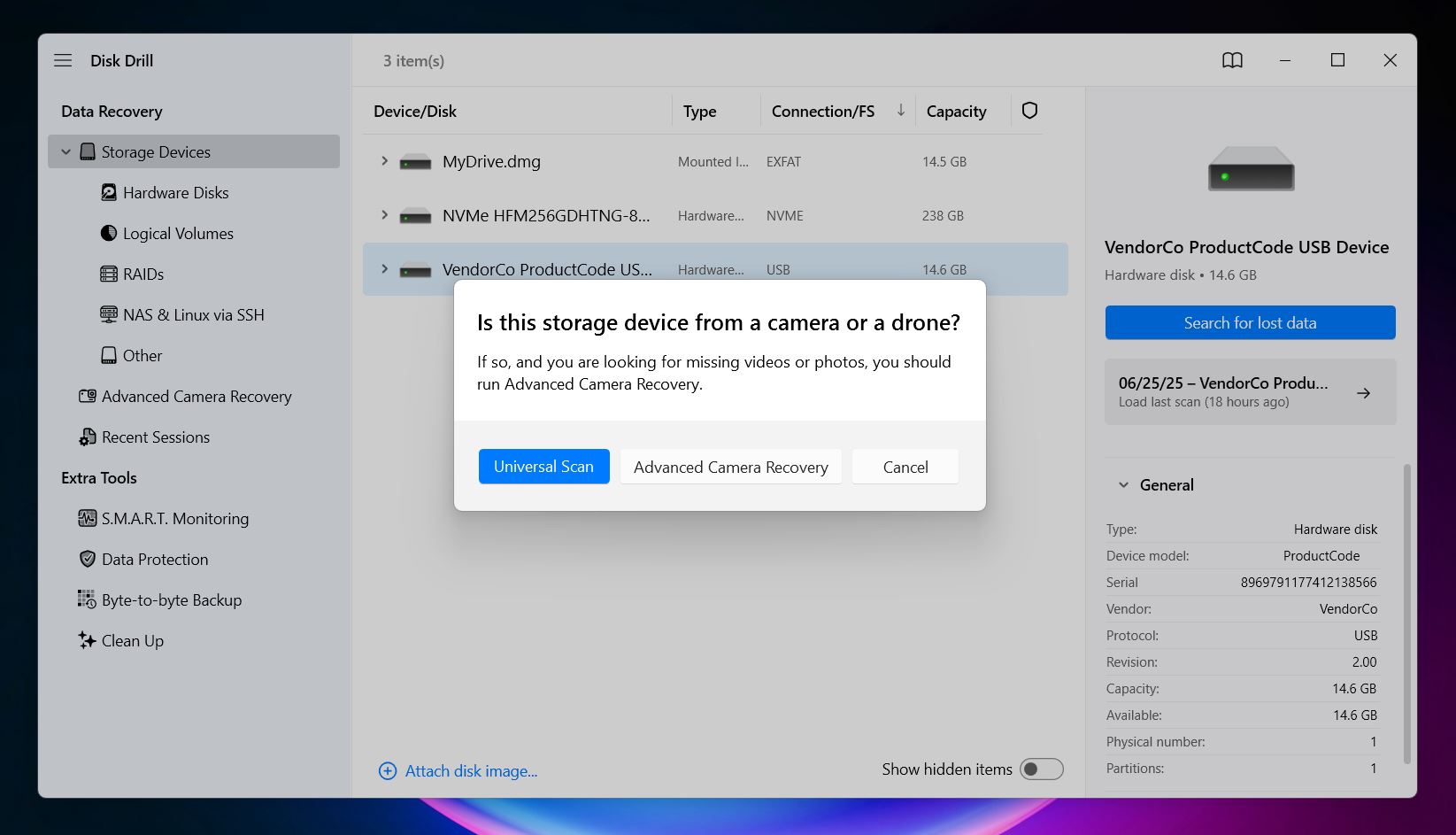The height and width of the screenshot is (835, 1456).
Task: Click the VendorCo ProductCode drive icon in list
Action: (415, 271)
